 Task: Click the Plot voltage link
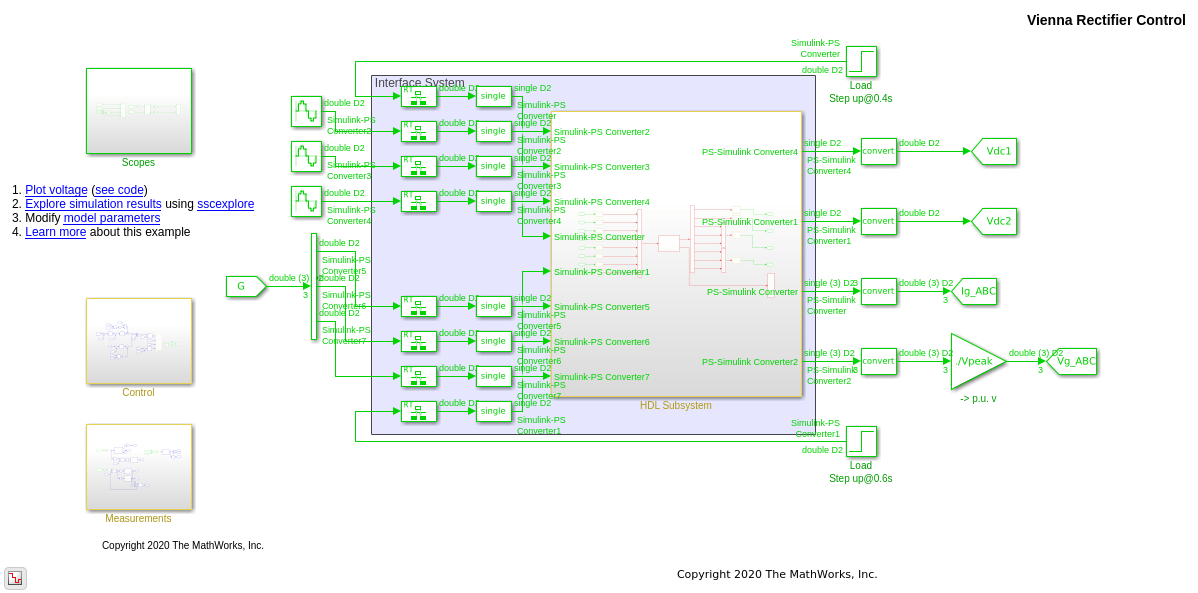click(x=56, y=190)
